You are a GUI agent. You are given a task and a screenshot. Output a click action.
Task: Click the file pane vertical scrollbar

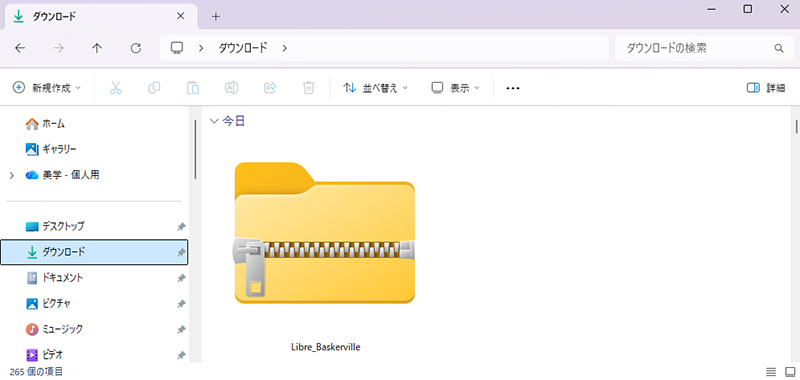tap(796, 125)
